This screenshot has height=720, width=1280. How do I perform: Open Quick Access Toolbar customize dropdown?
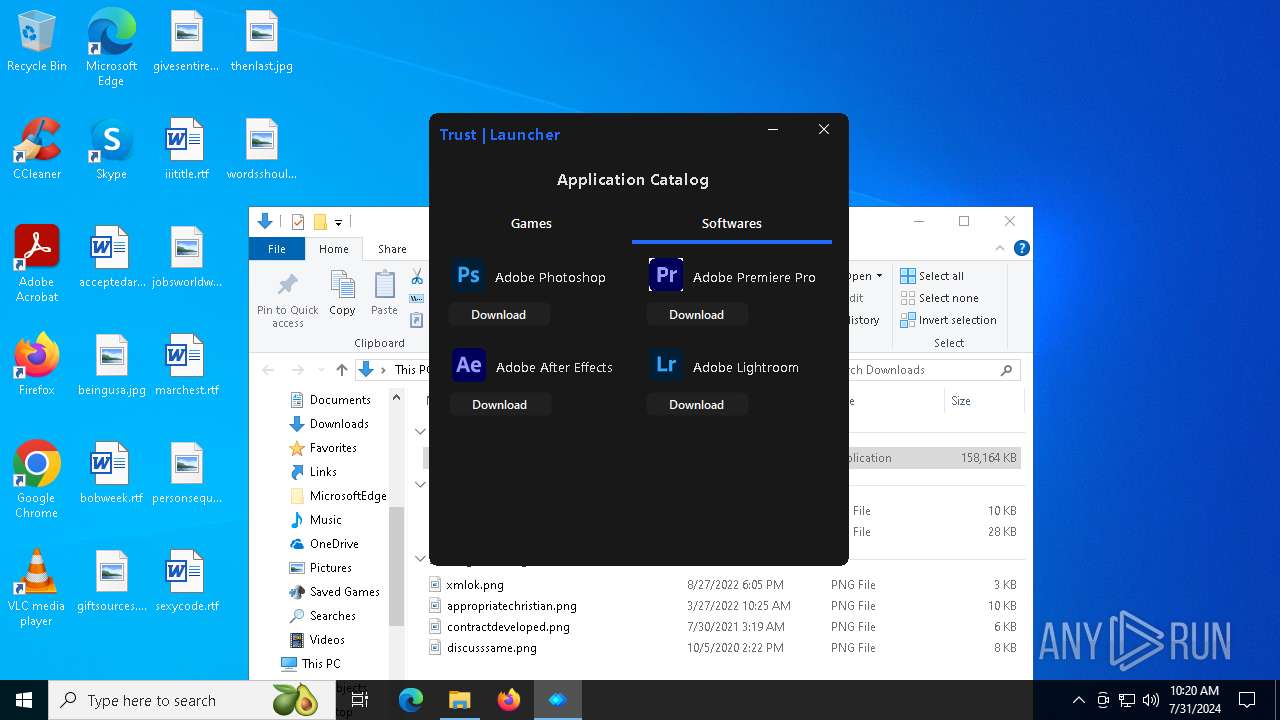pos(338,222)
